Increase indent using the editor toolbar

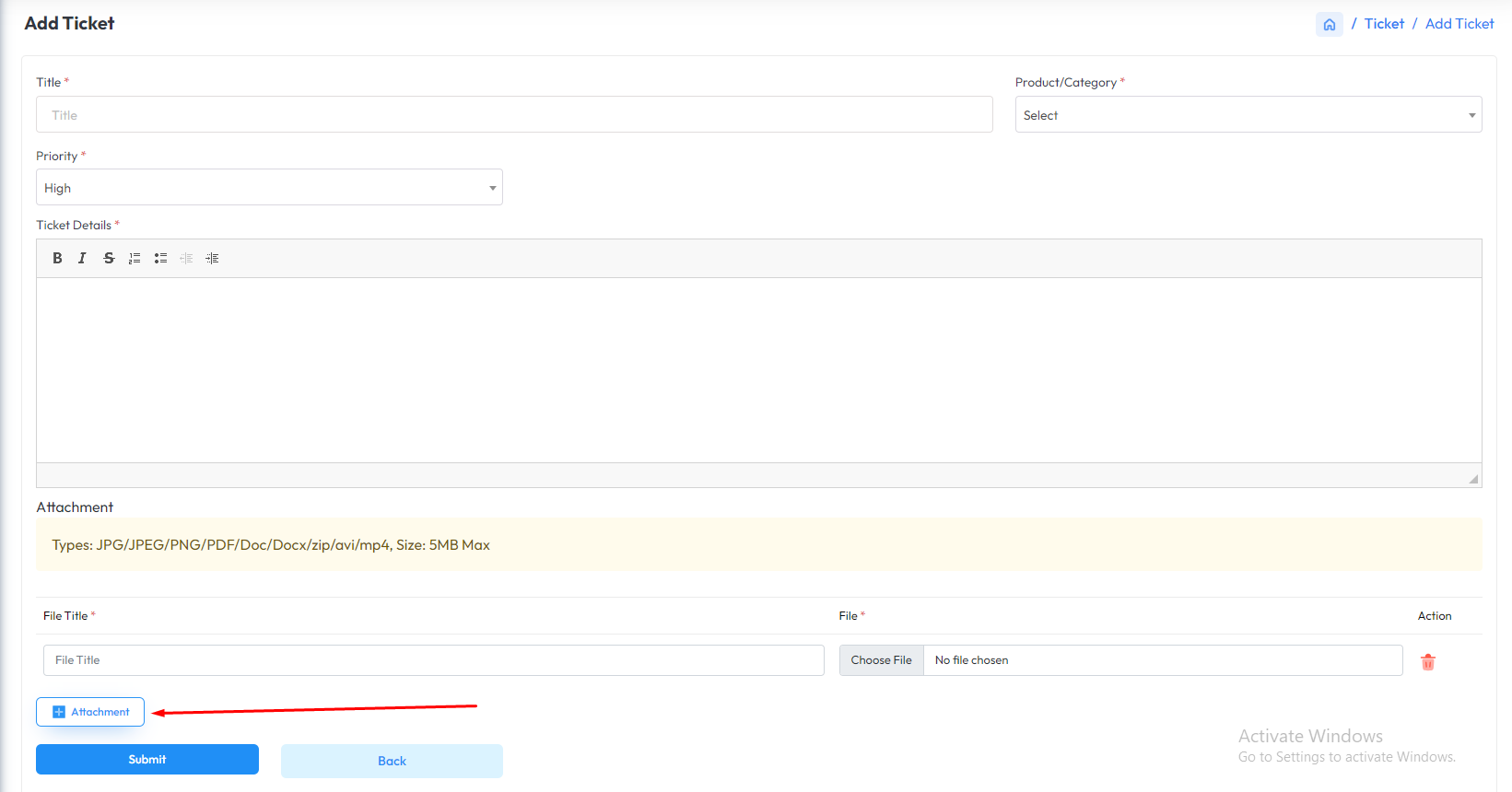(212, 259)
